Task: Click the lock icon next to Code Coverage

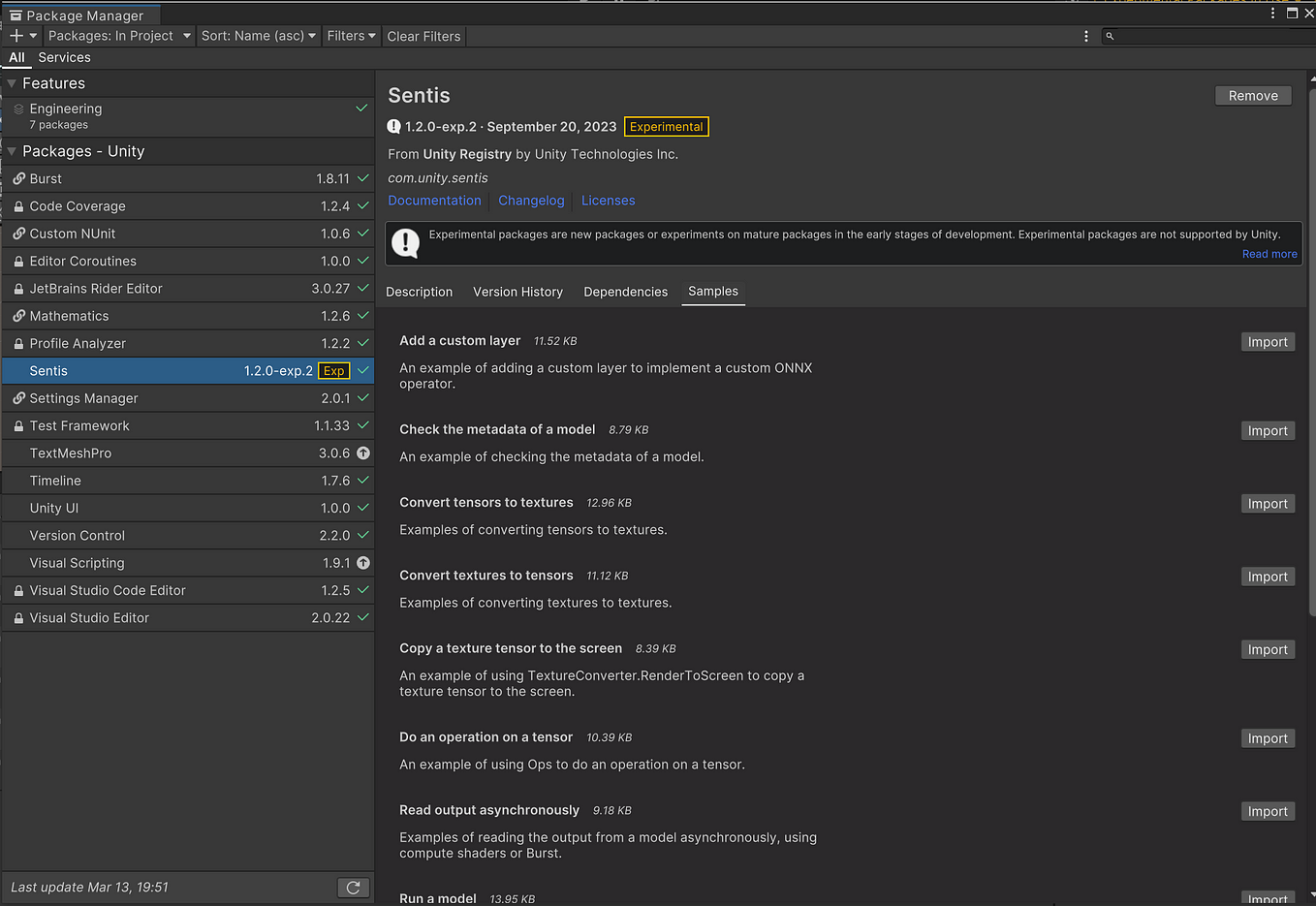Action: [18, 206]
